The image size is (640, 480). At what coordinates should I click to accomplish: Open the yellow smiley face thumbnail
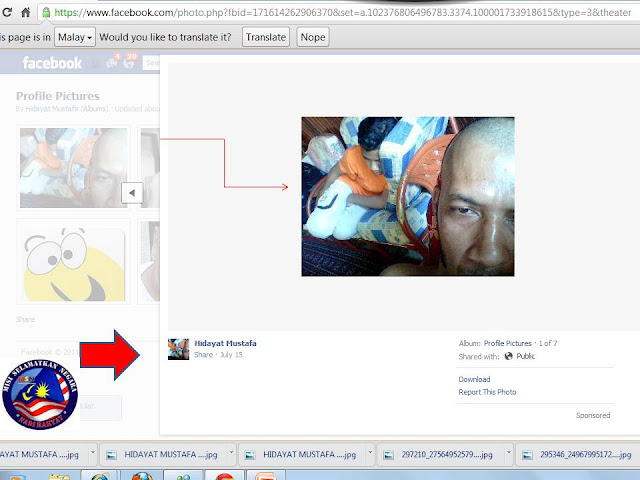click(73, 261)
